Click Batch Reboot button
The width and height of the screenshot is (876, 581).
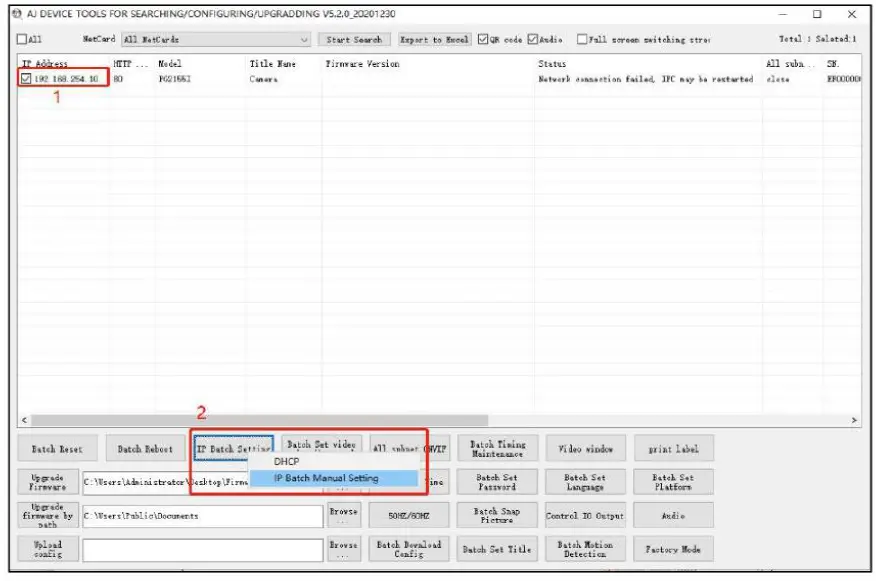(x=145, y=449)
